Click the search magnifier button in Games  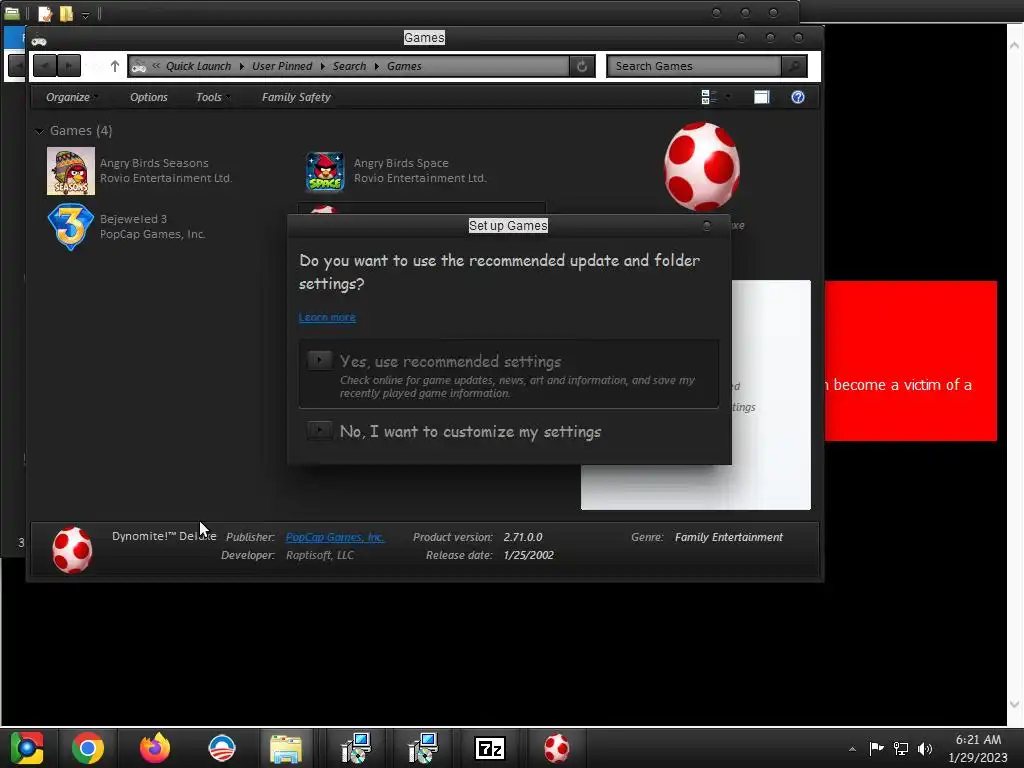point(794,66)
